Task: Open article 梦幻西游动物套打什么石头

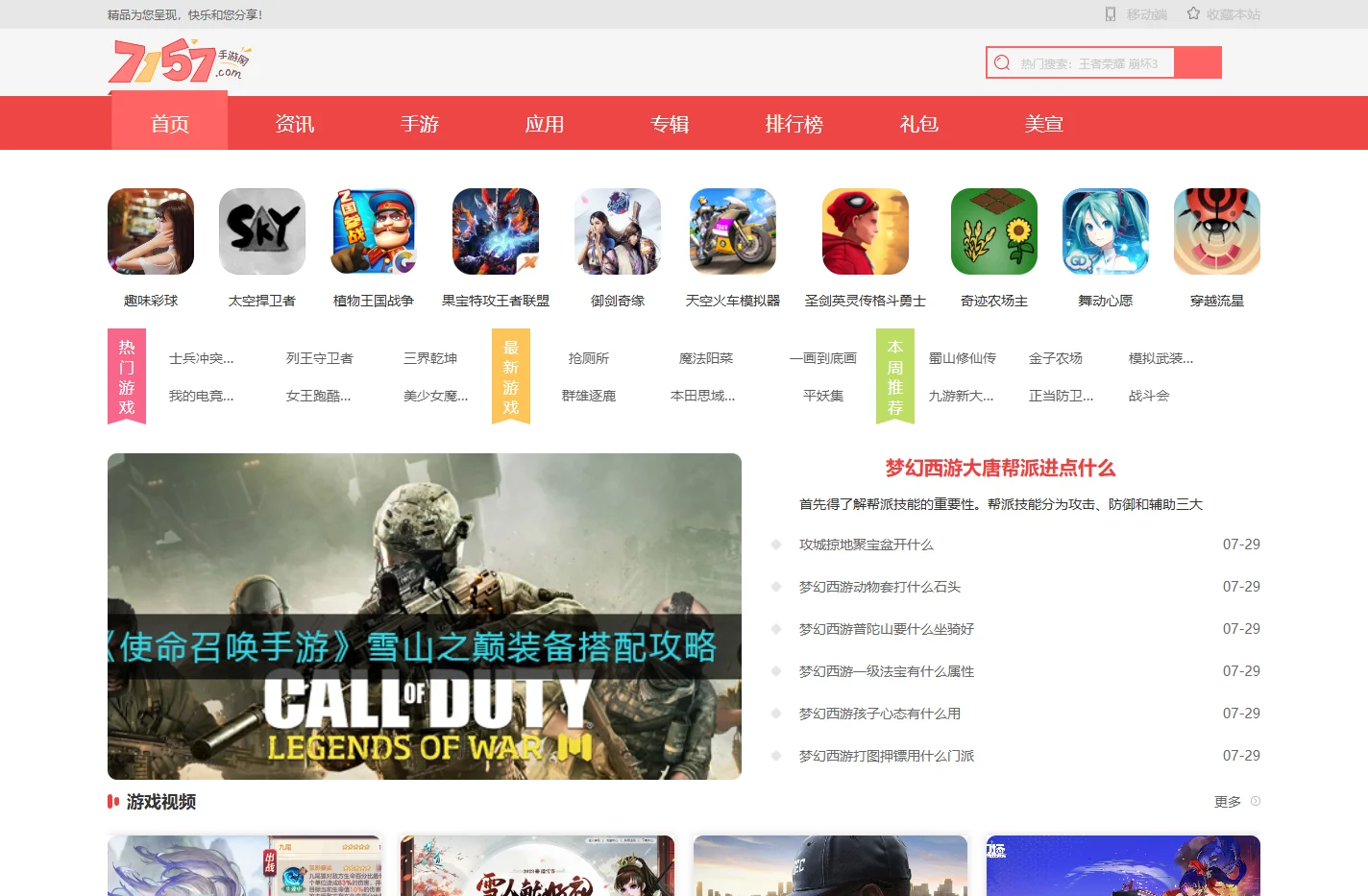Action: click(x=880, y=587)
